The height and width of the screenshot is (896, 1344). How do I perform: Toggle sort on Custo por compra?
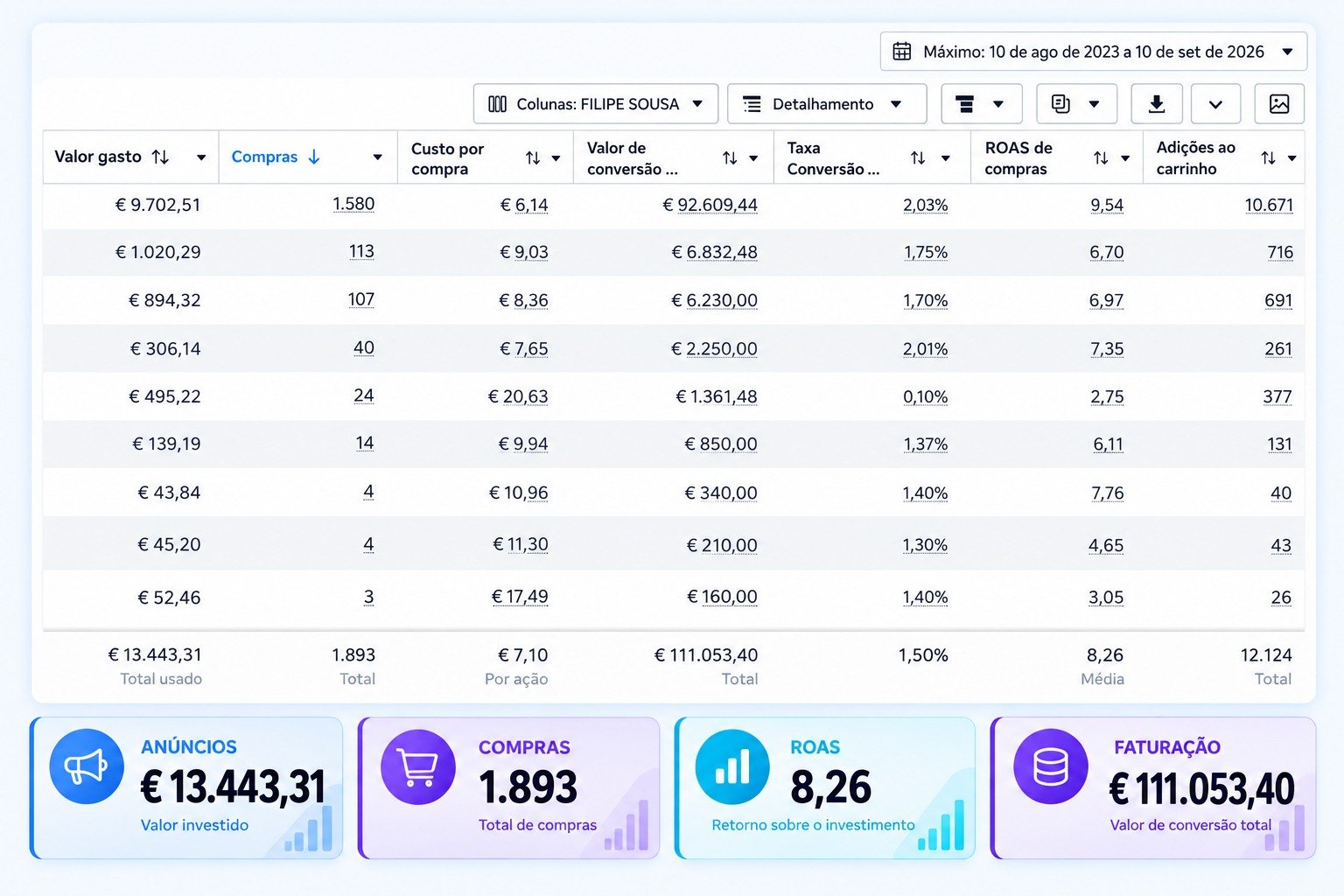[533, 157]
